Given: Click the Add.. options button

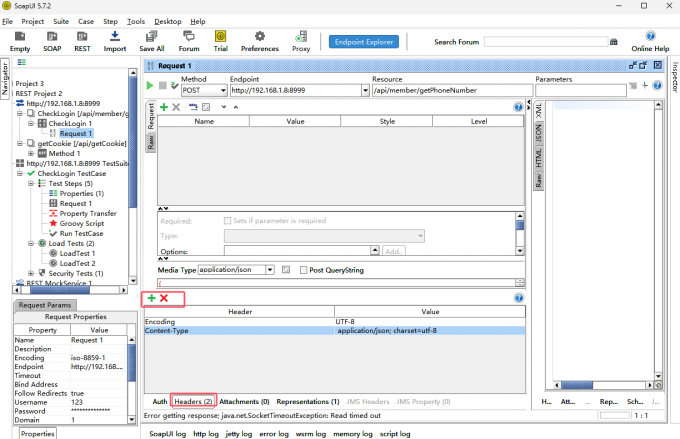Looking at the screenshot, I should pyautogui.click(x=394, y=251).
